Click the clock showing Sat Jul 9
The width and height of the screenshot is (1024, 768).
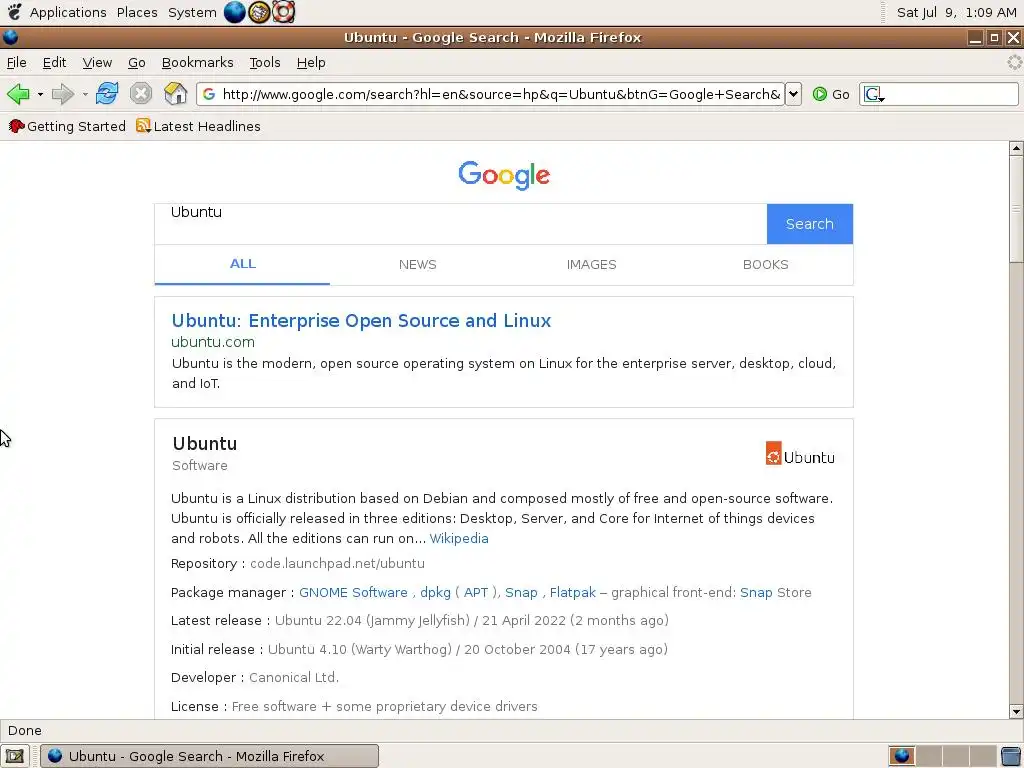click(955, 12)
